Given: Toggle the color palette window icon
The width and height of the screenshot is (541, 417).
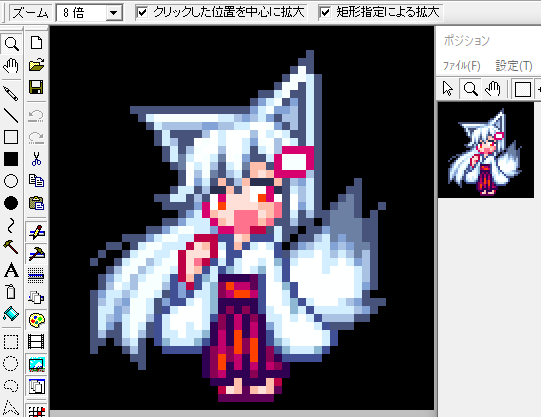Looking at the screenshot, I should coord(36,320).
